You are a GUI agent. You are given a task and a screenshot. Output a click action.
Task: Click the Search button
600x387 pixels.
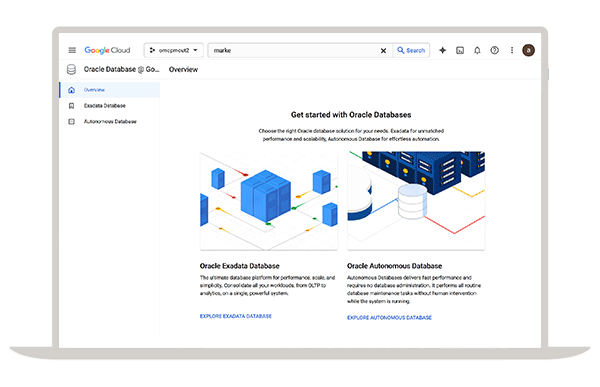click(411, 50)
